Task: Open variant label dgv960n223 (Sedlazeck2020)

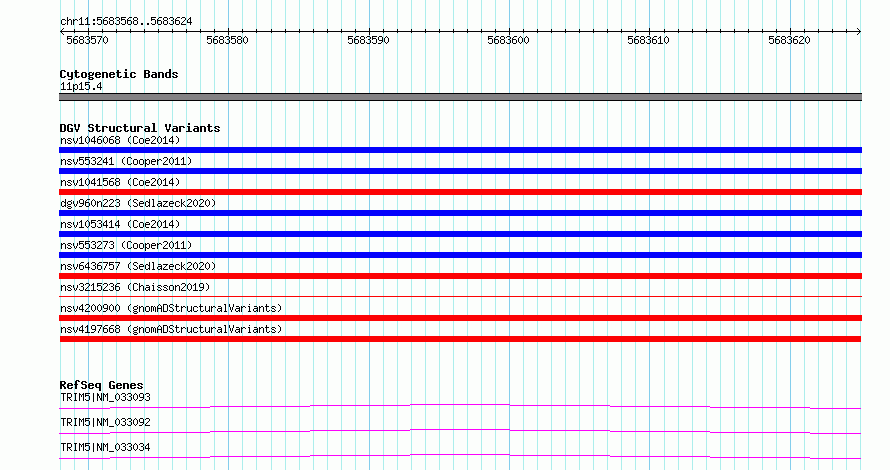Action: 138,203
